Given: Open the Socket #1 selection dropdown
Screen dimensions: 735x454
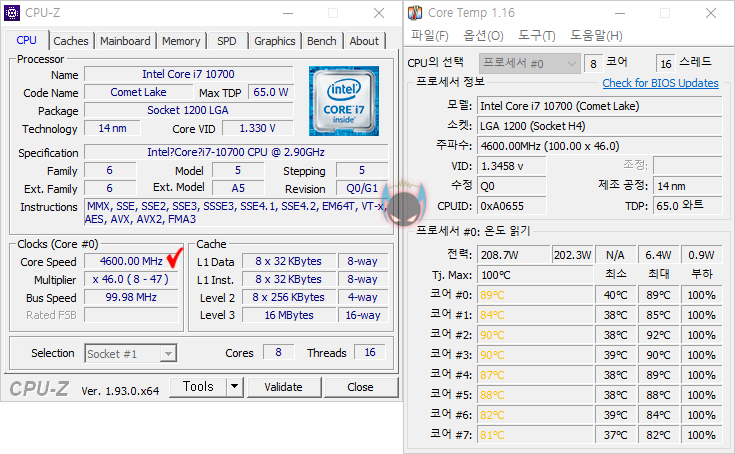Looking at the screenshot, I should [131, 353].
